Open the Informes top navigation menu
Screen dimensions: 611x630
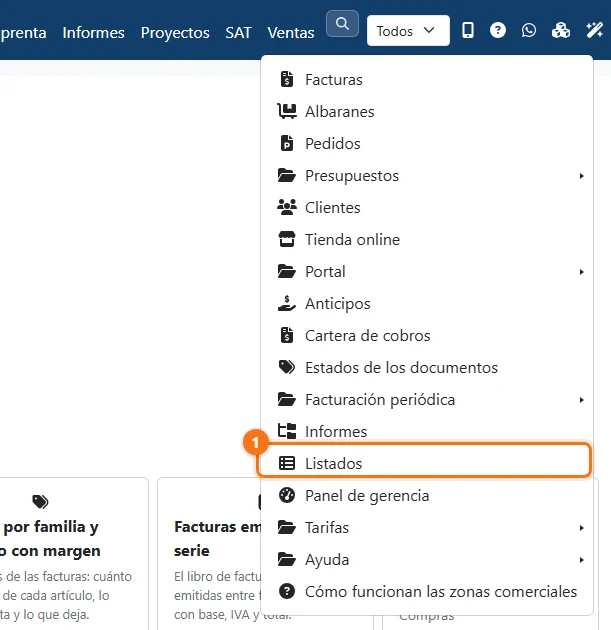(94, 33)
